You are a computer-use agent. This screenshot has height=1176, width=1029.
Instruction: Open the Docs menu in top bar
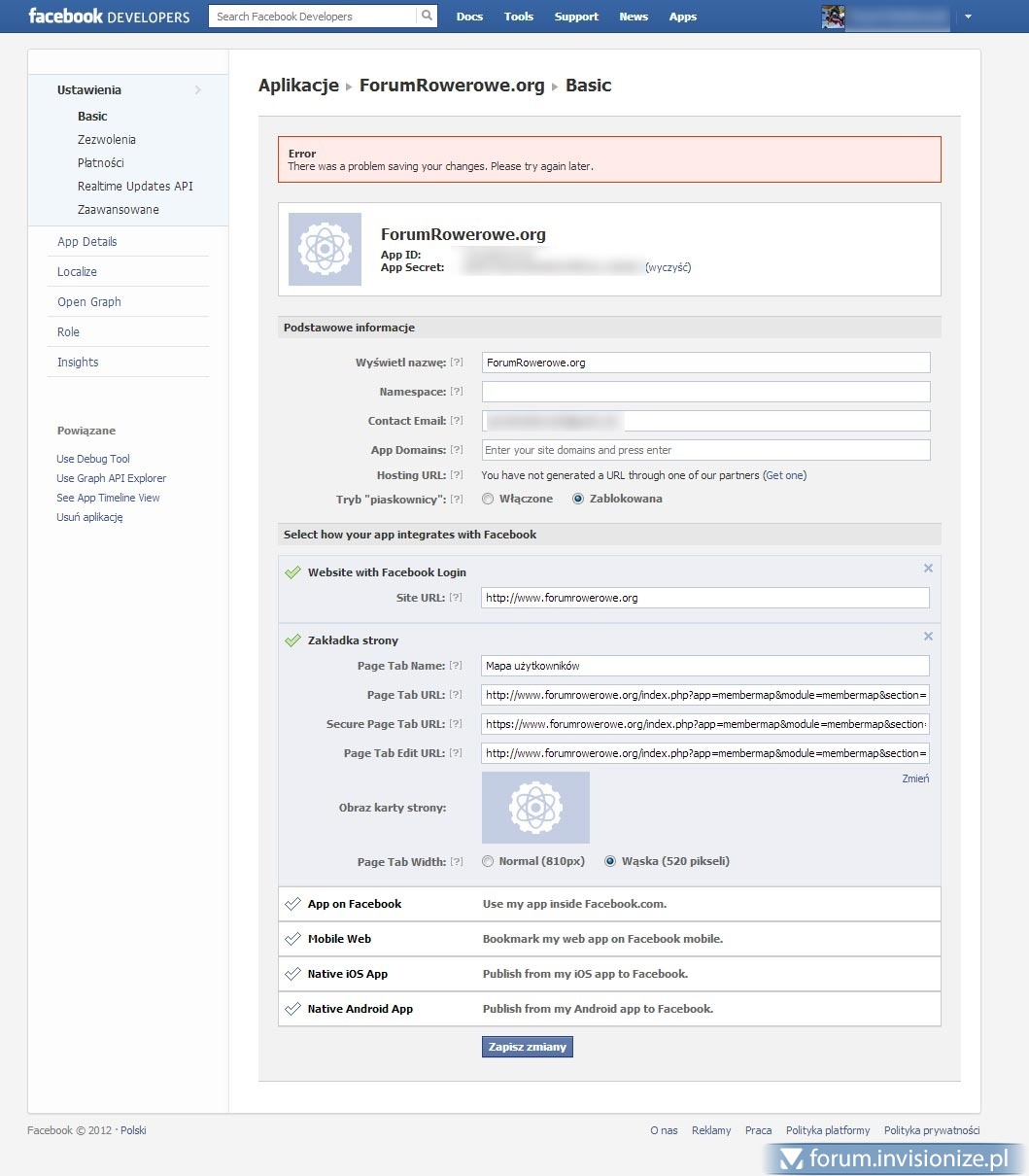pos(469,17)
